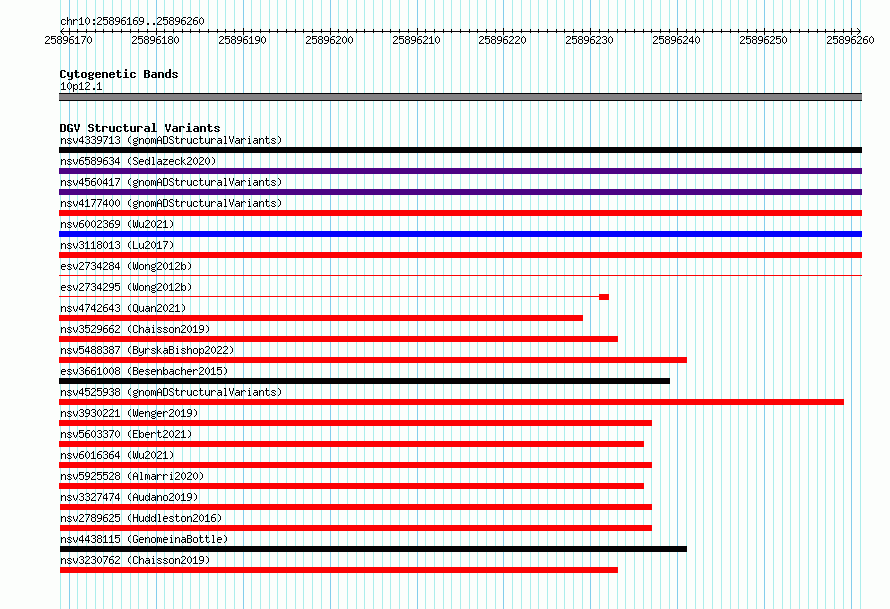Image resolution: width=890 pixels, height=609 pixels.
Task: Open the nsv6589634 (Sedlazeck2020) variant label
Action: (x=138, y=161)
